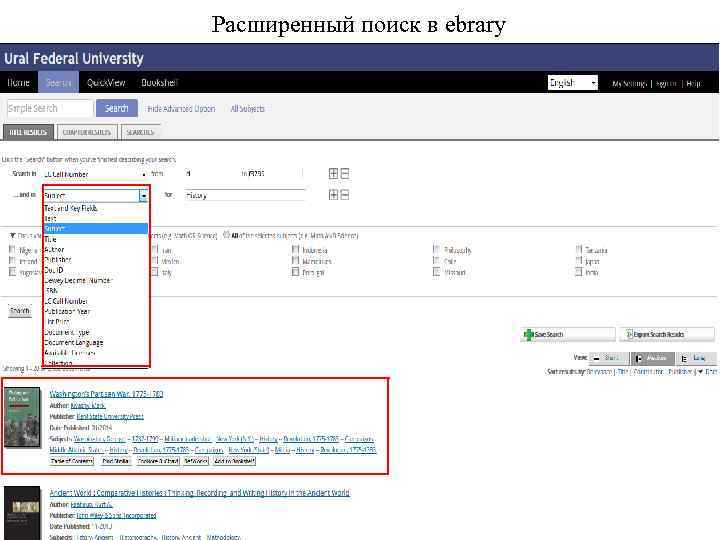Check the Iran subject checkbox
Image resolution: width=720 pixels, height=540 pixels.
155,249
